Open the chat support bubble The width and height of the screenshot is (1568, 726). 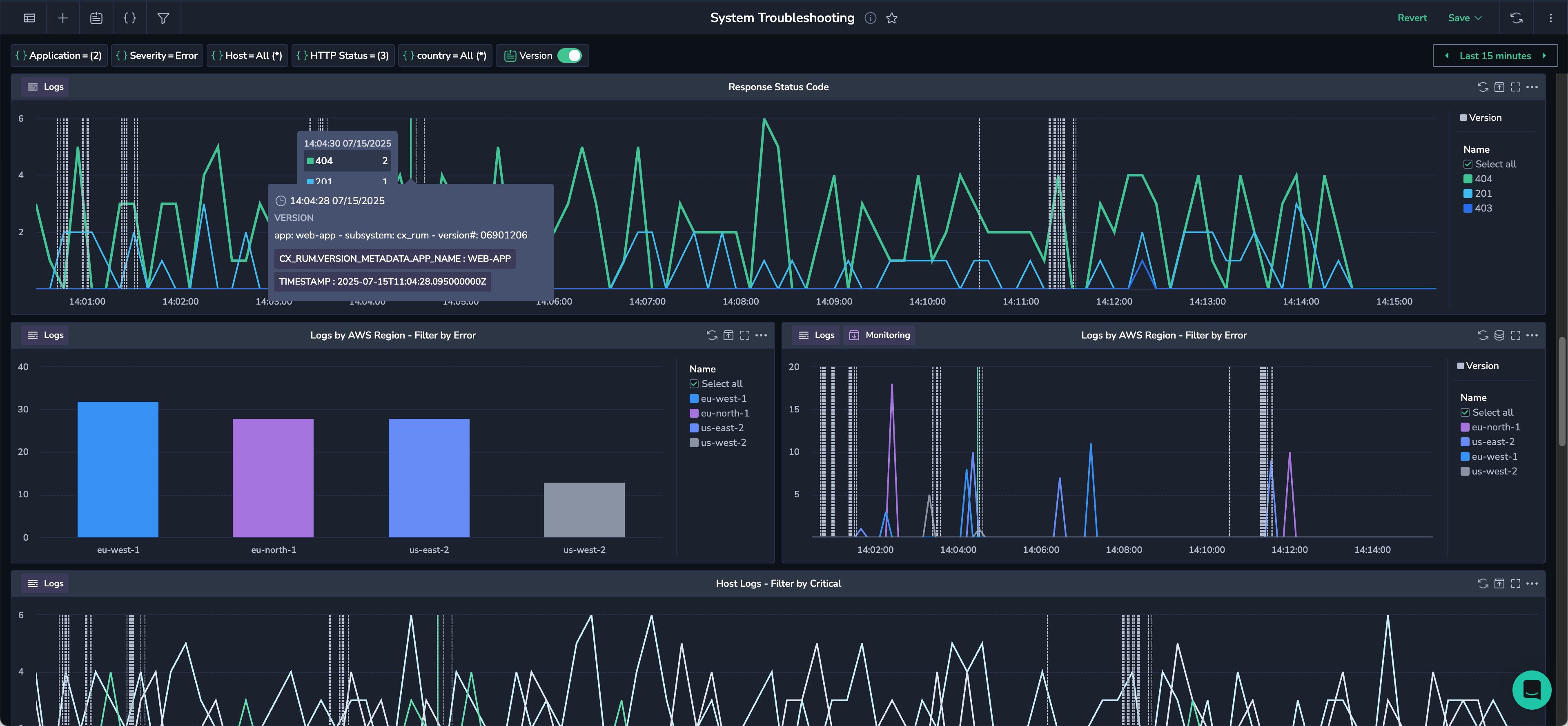tap(1532, 690)
